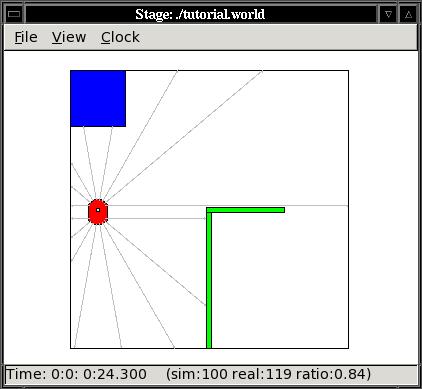Click the blue square block

98,99
